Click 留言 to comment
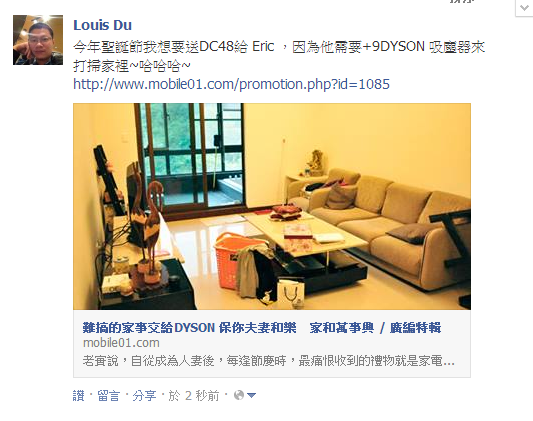 tap(109, 396)
